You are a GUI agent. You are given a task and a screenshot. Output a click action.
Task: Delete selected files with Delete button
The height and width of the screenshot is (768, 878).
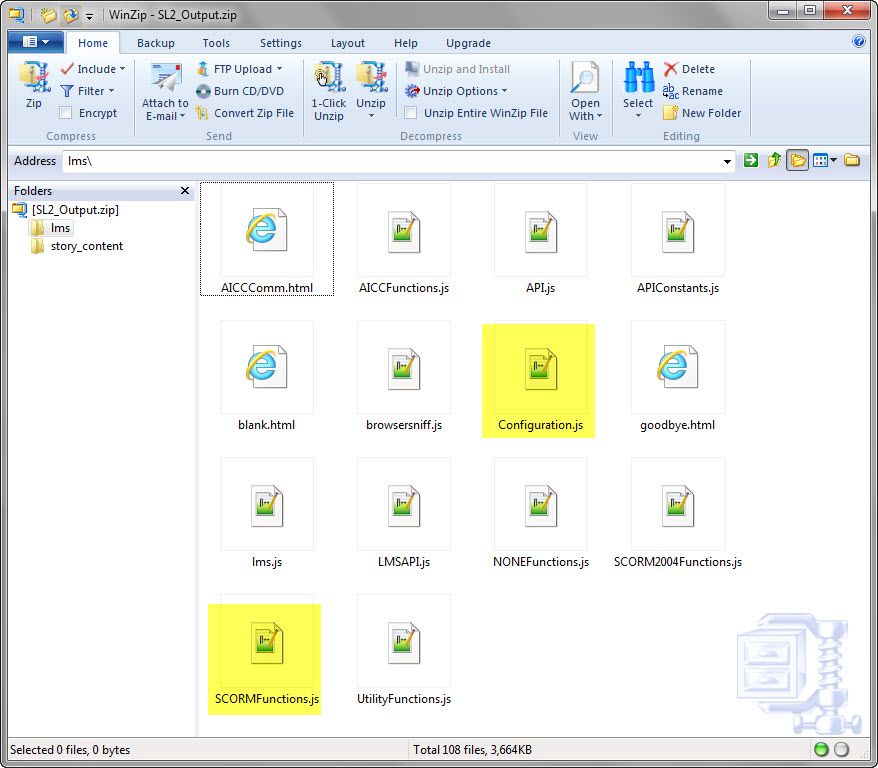[689, 69]
